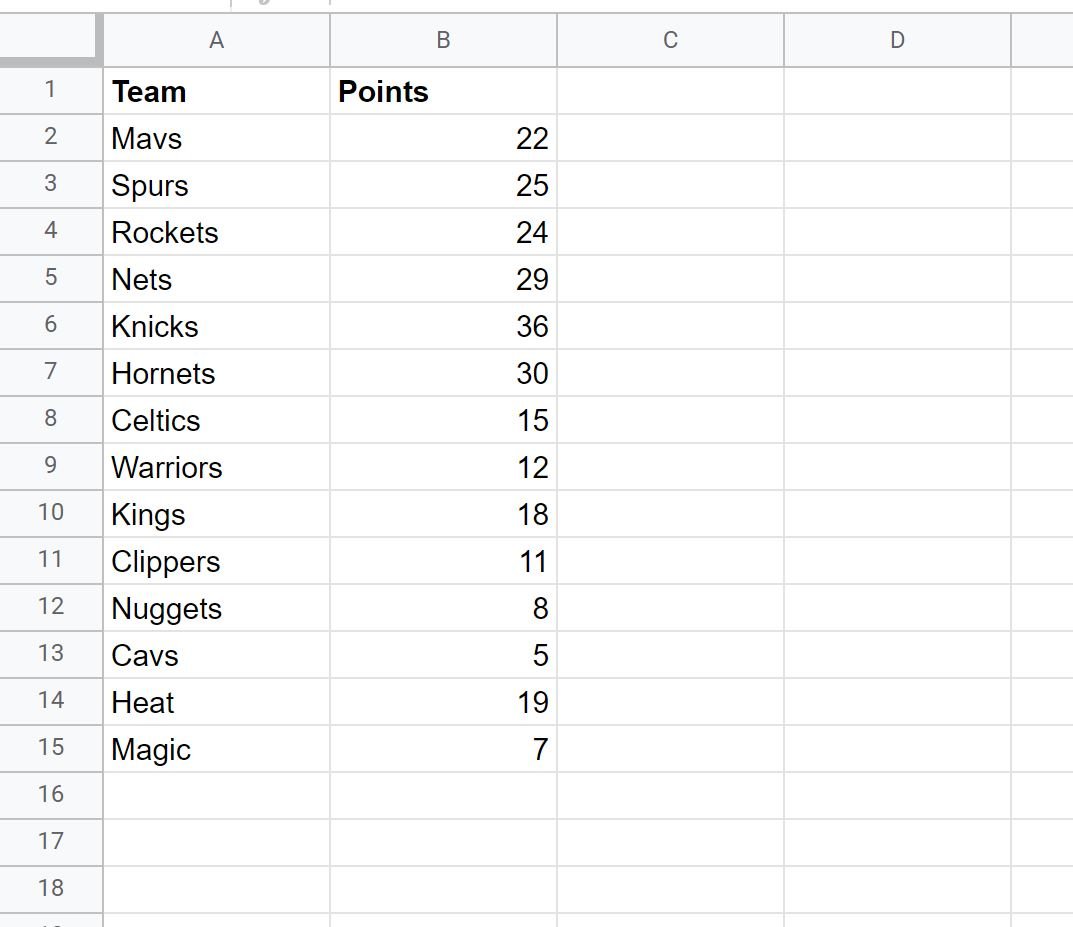
Task: Click the Rockets cell
Action: point(216,233)
